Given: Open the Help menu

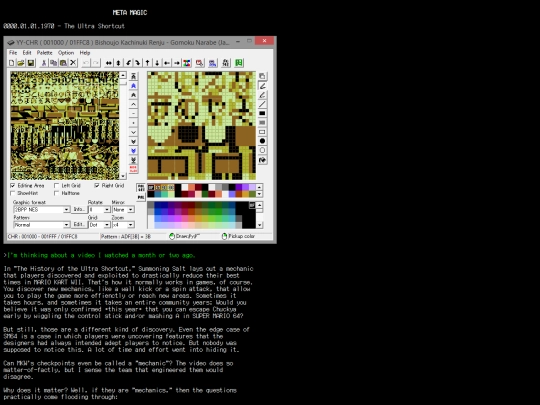Looking at the screenshot, I should point(85,53).
